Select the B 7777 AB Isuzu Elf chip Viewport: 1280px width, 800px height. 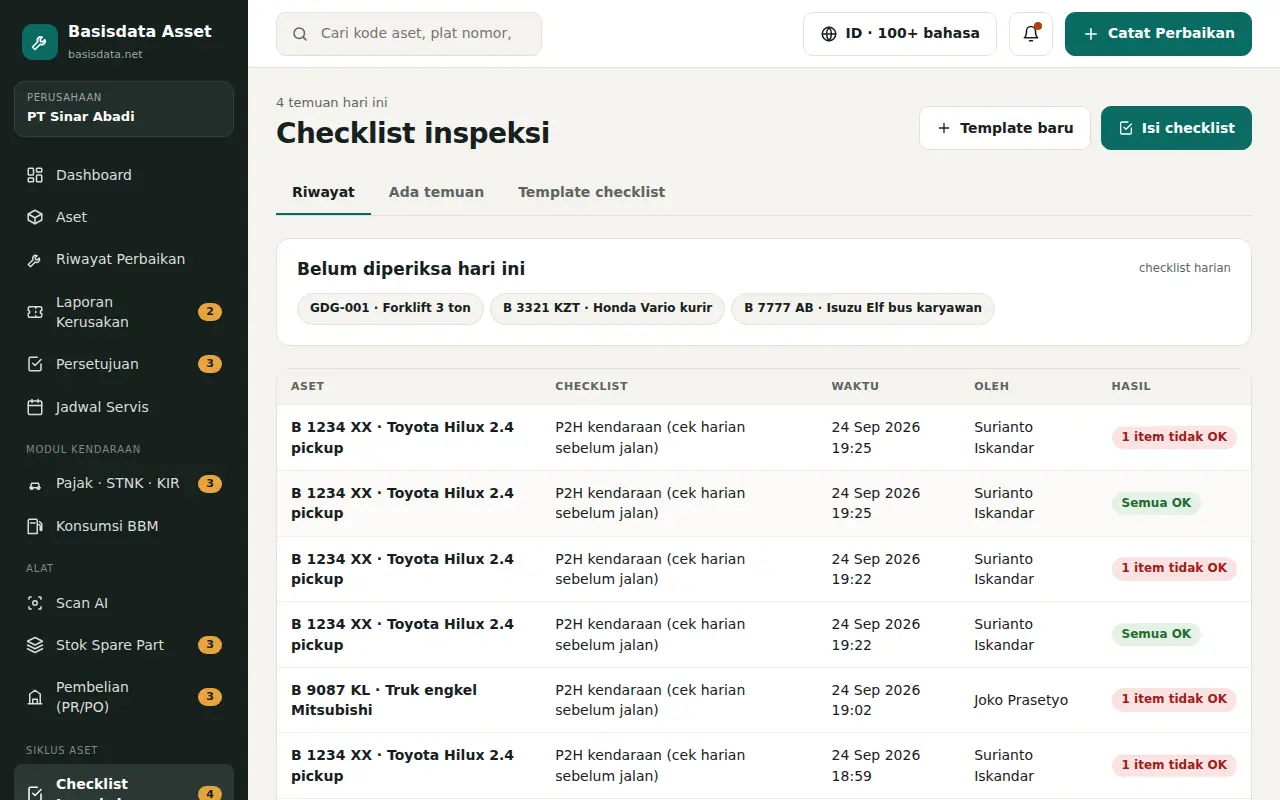point(863,308)
